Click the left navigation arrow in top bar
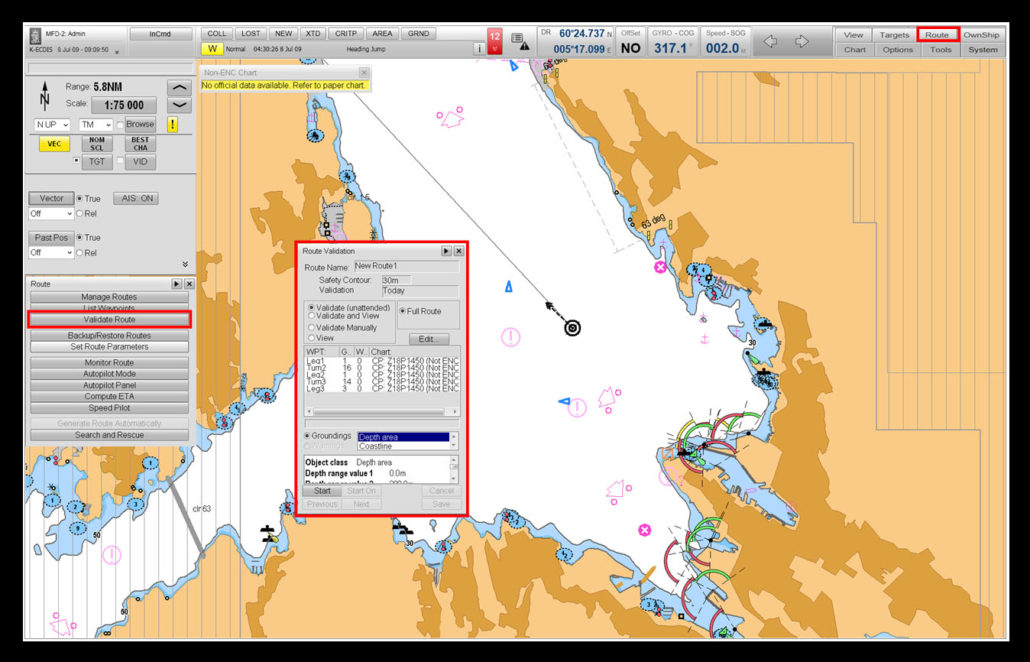 [771, 41]
